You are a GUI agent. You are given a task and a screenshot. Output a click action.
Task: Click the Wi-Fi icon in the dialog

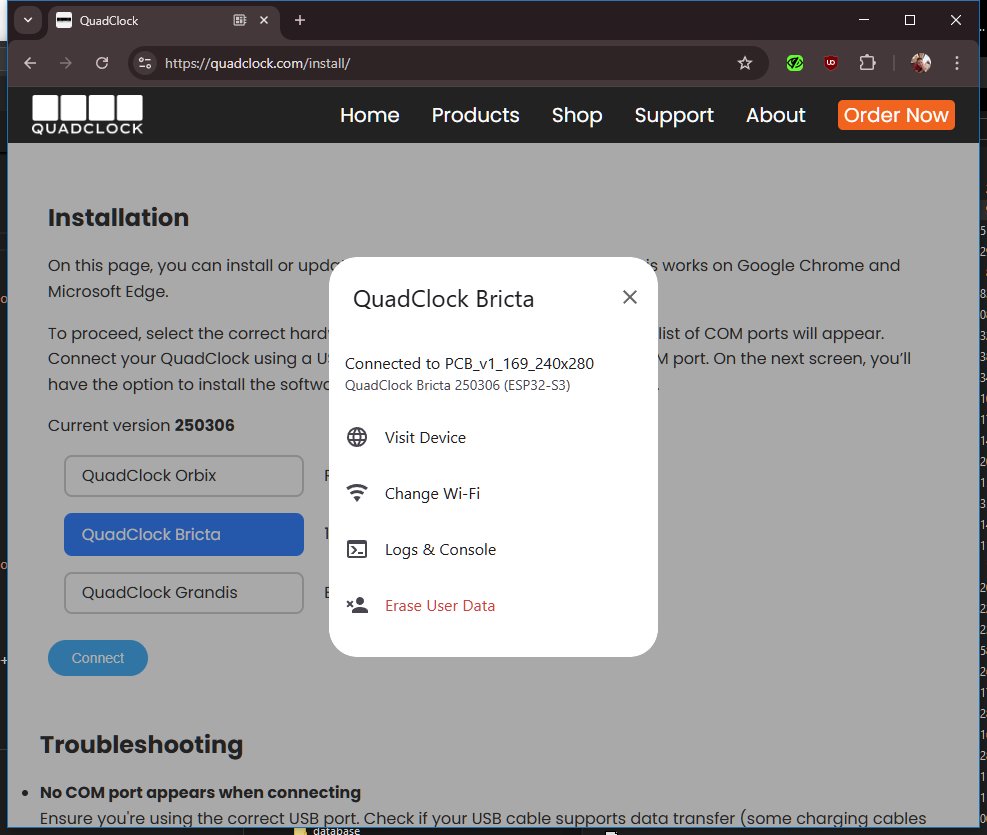pos(357,493)
